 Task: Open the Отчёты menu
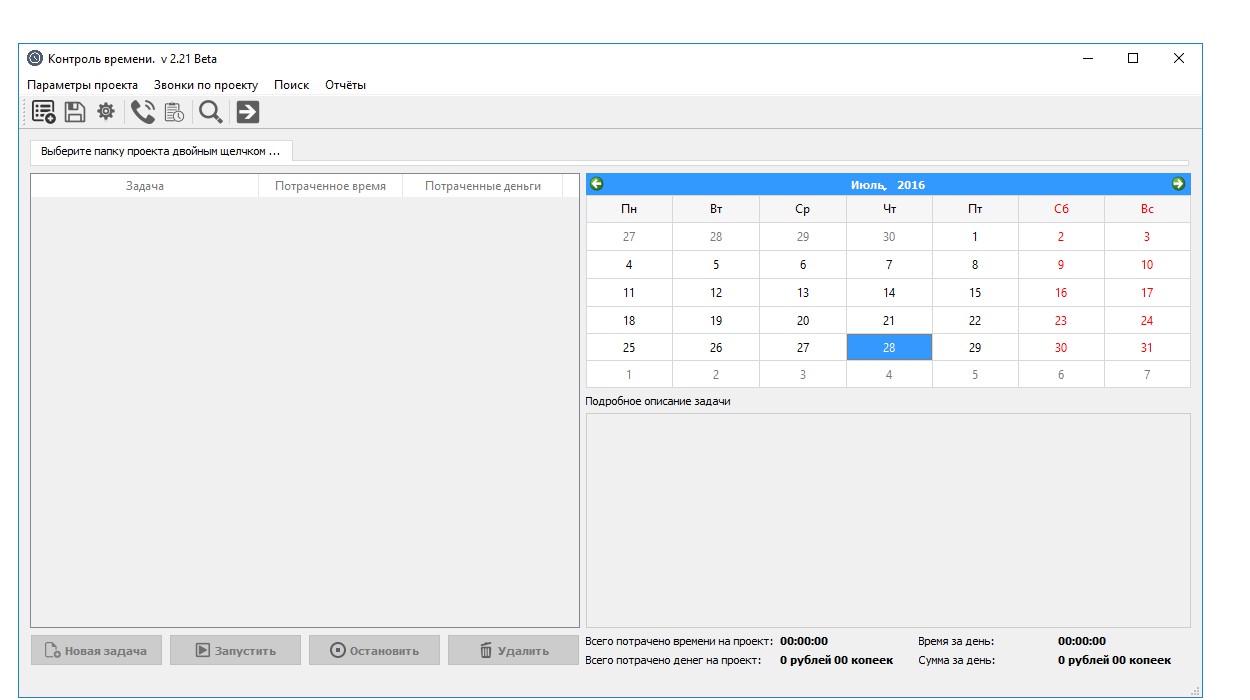click(x=346, y=85)
